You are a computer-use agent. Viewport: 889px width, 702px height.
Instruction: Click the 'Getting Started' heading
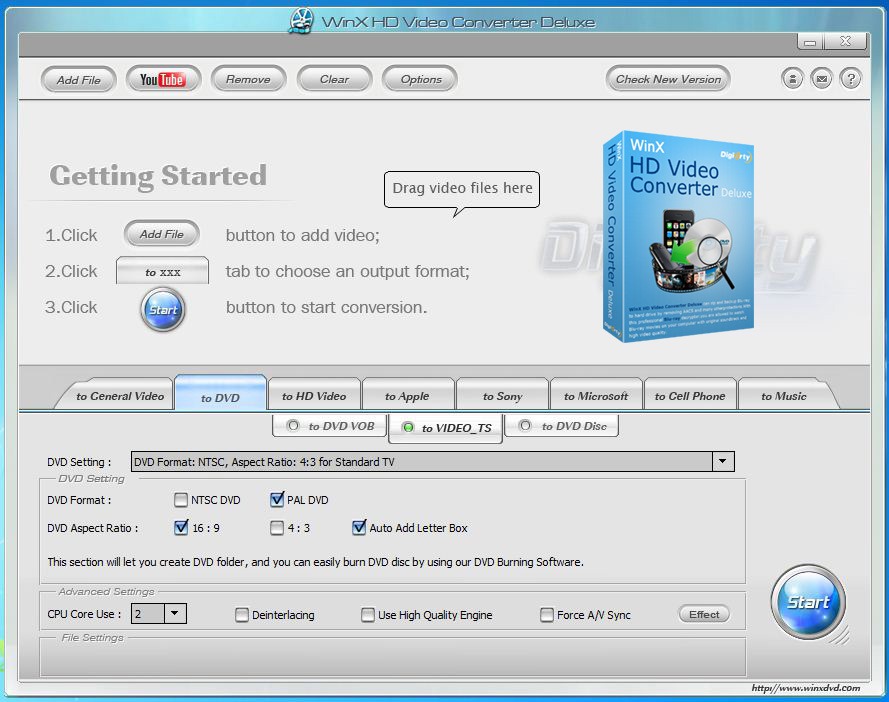[158, 176]
